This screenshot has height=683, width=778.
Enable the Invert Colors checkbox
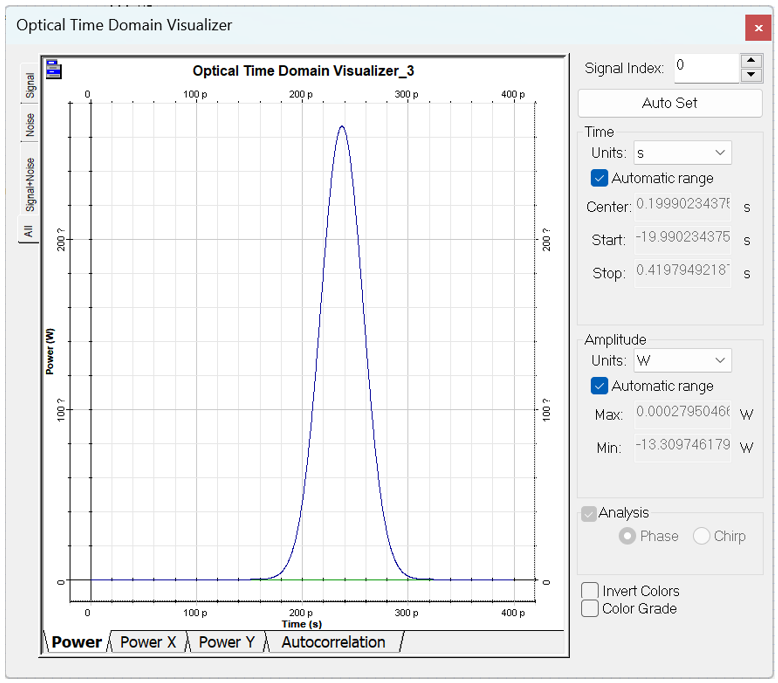click(x=591, y=591)
